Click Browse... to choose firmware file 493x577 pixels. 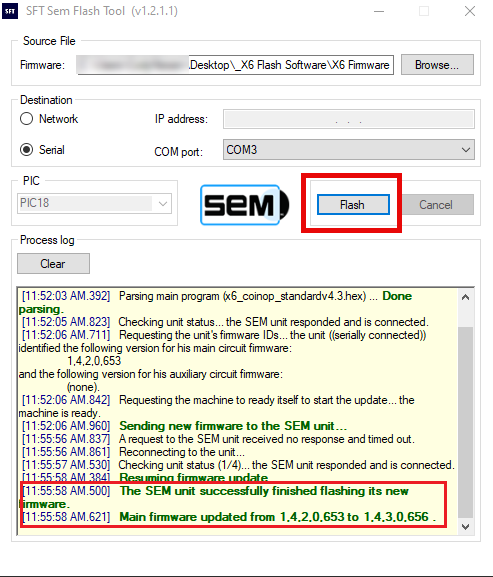437,65
